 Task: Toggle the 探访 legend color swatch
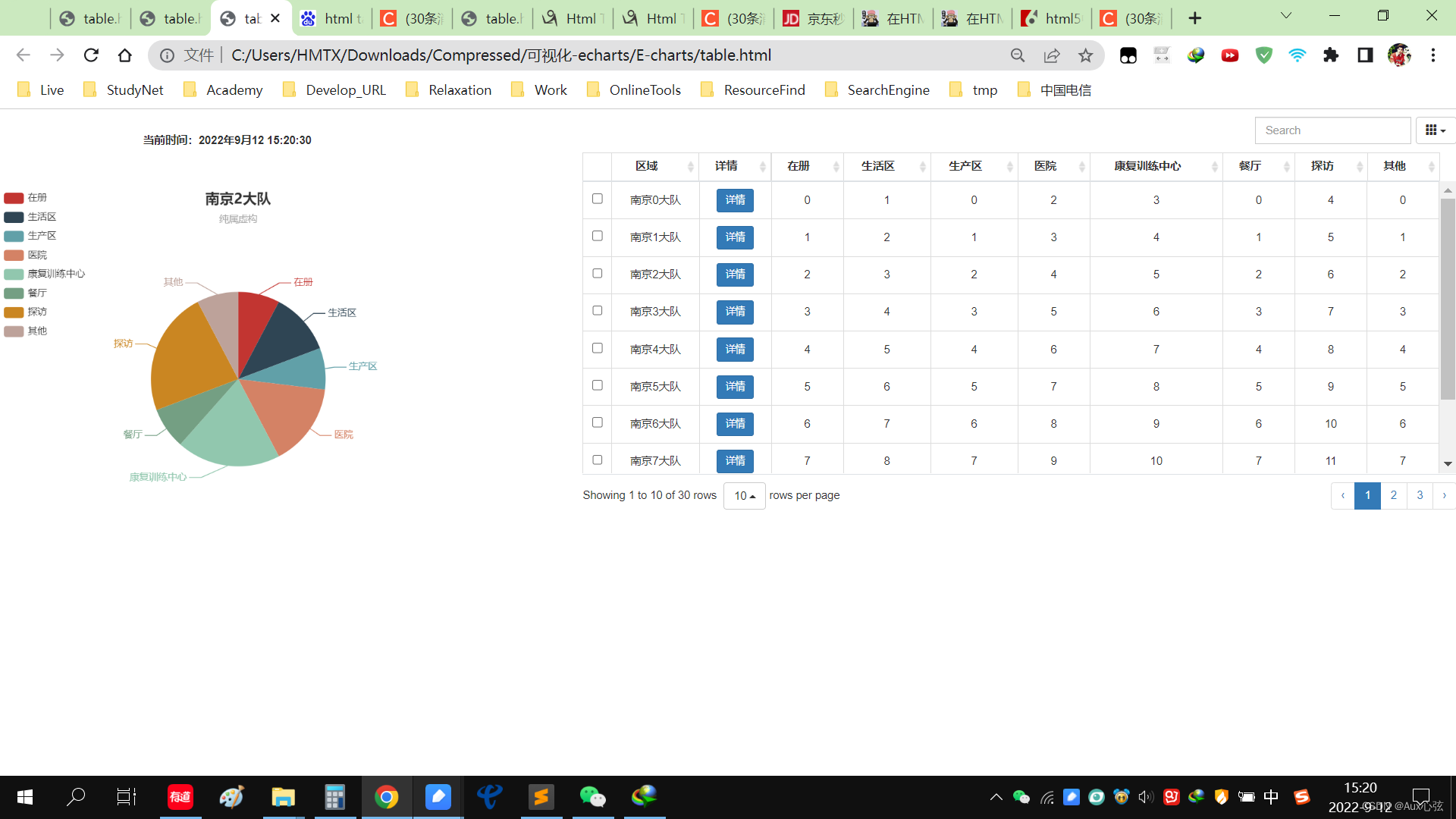[x=14, y=312]
